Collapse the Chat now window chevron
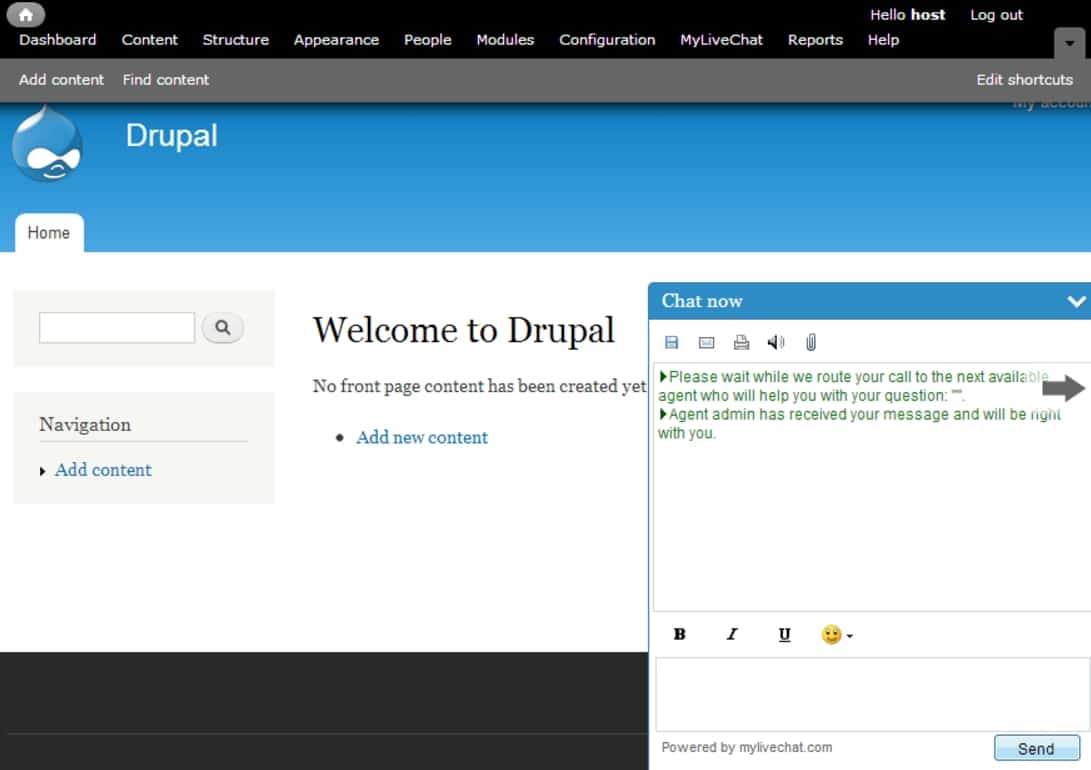This screenshot has width=1091, height=770. coord(1076,301)
